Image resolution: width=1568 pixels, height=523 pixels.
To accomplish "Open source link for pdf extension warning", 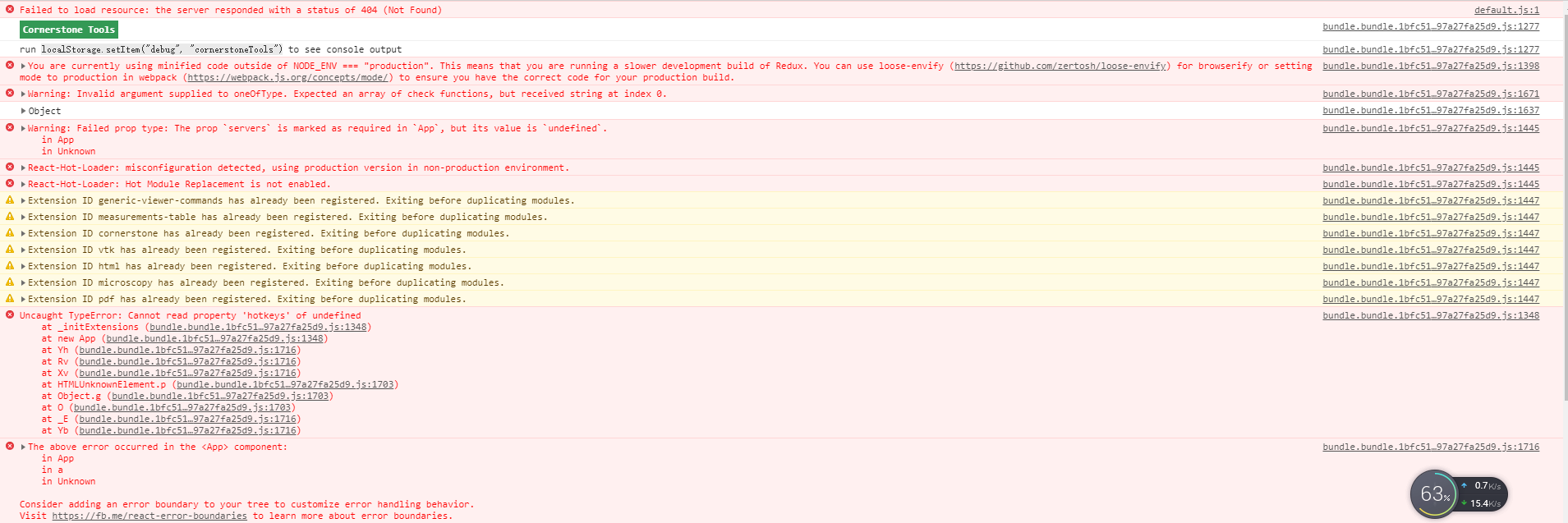I will pyautogui.click(x=1431, y=299).
